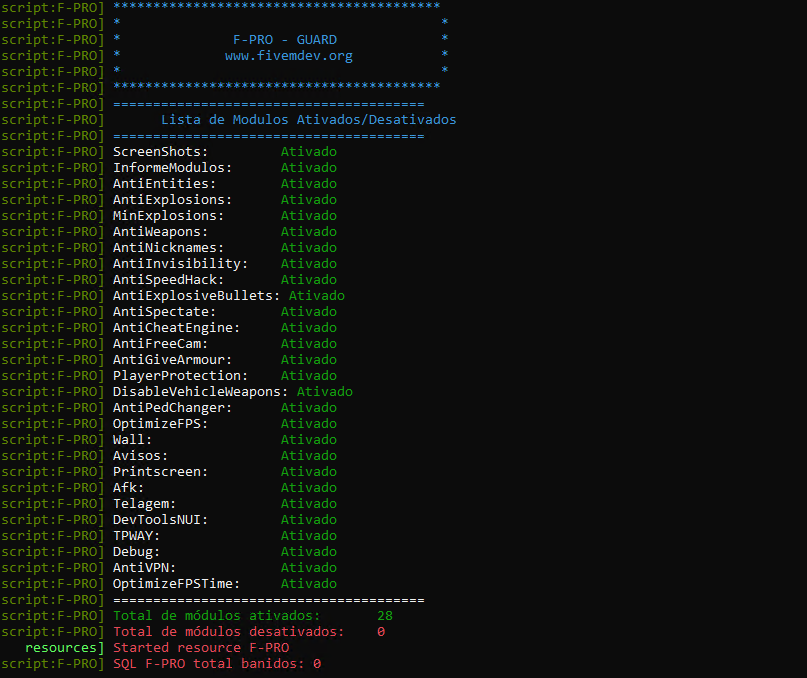Open the www.fivemdev.org link

pos(288,56)
